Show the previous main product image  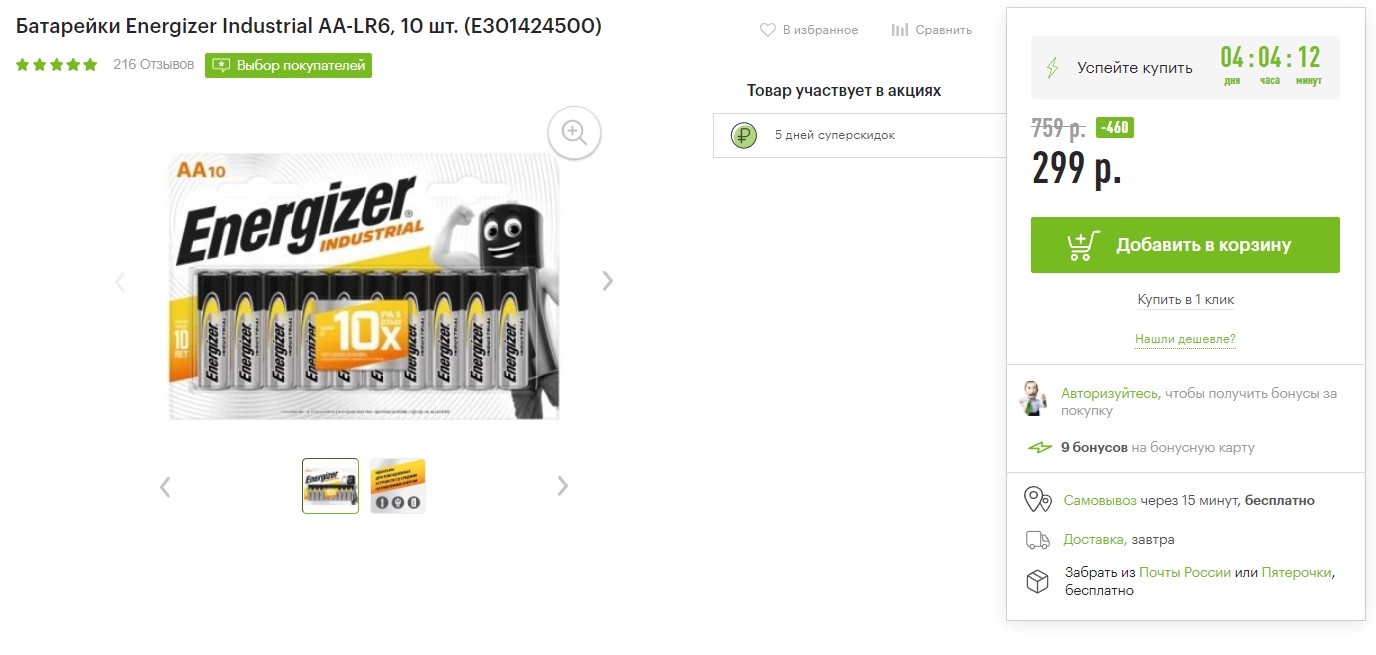pyautogui.click(x=121, y=281)
